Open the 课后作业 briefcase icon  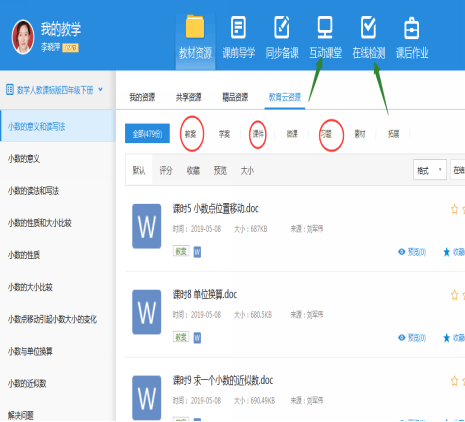click(x=412, y=28)
